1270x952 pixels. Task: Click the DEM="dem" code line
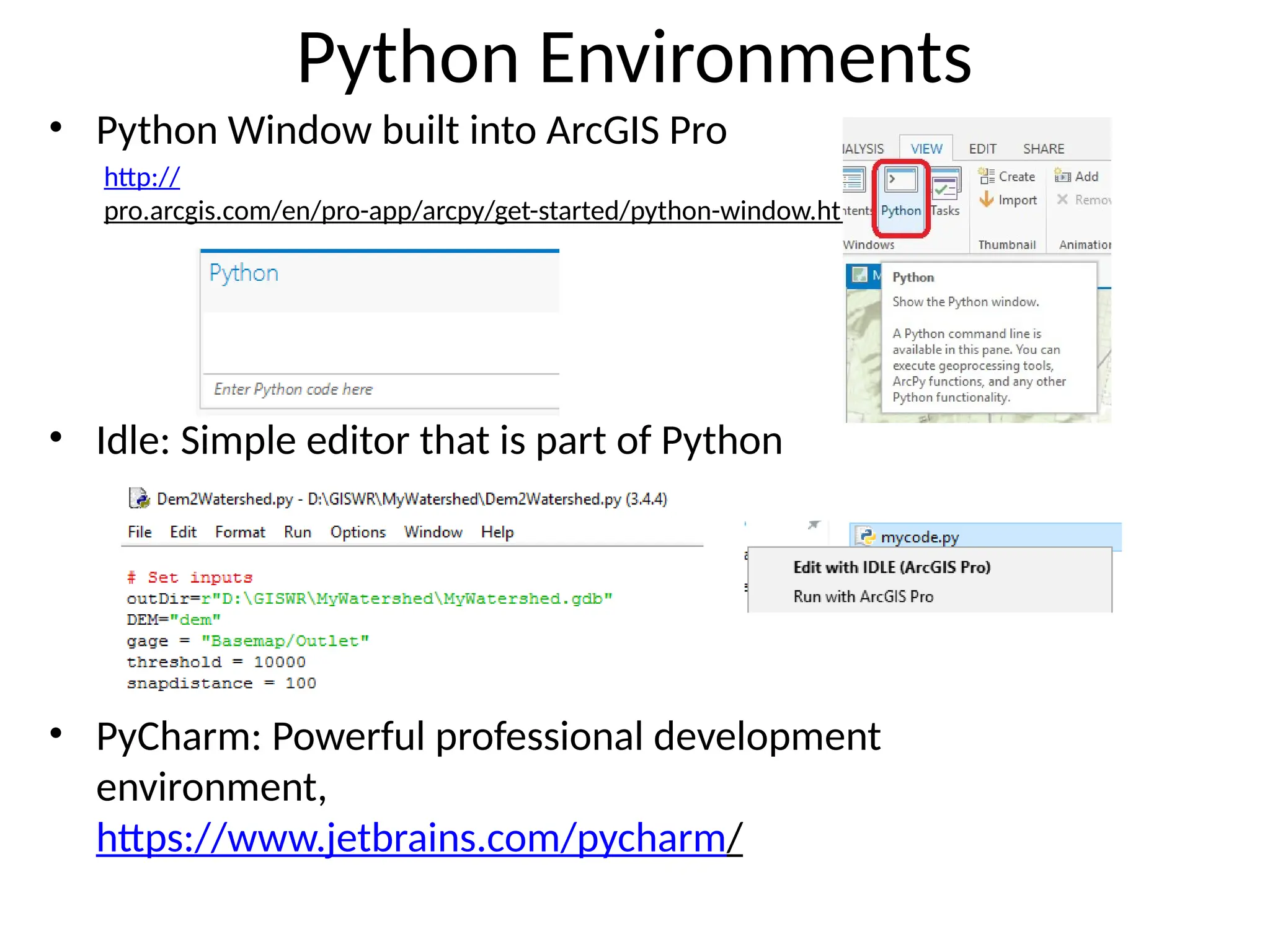[174, 620]
